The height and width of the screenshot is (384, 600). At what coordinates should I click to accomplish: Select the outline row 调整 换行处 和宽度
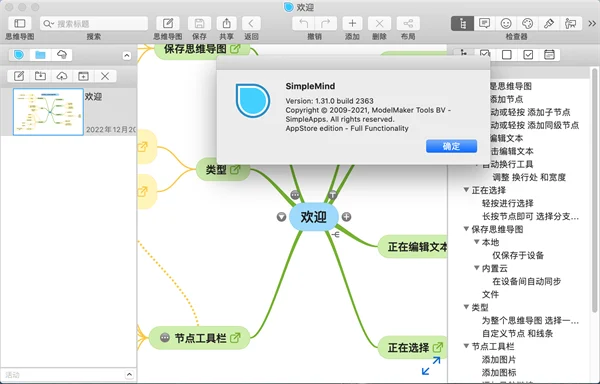[529, 177]
